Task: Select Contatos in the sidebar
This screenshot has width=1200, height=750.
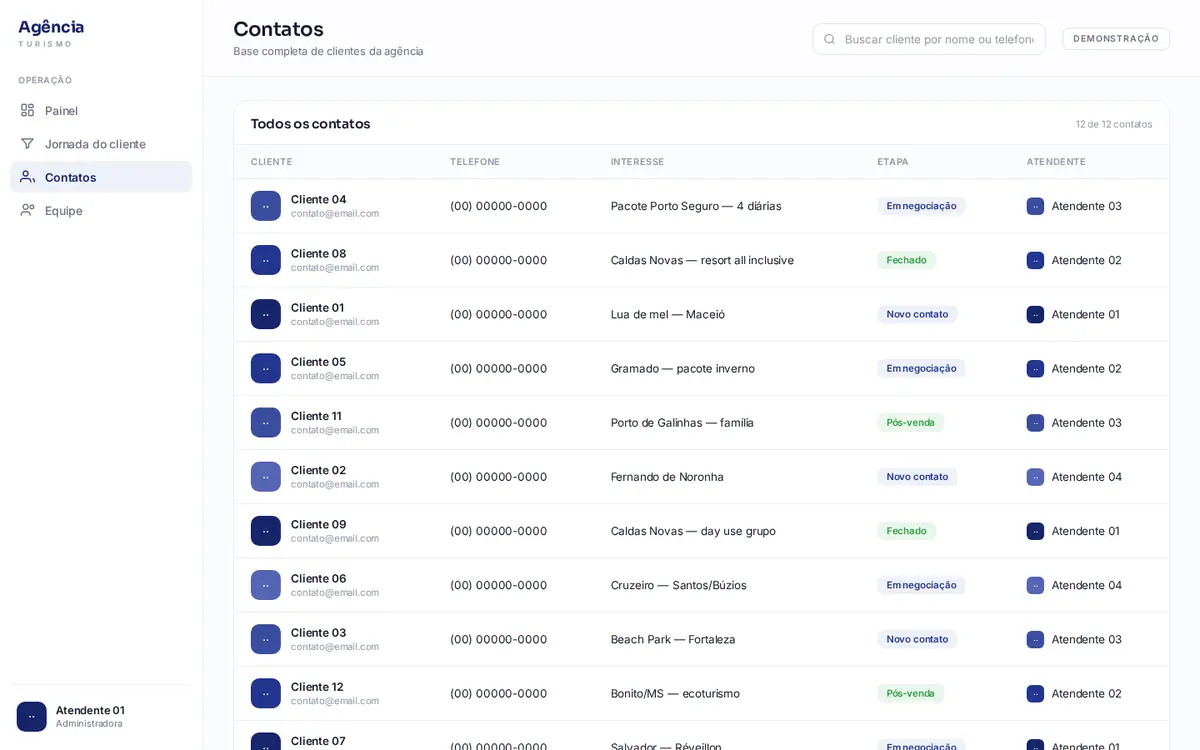Action: point(101,177)
